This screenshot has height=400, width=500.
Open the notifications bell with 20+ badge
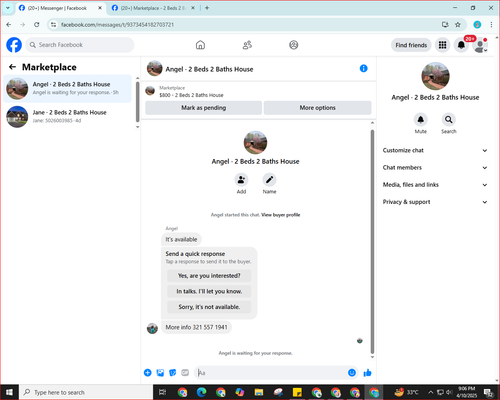[461, 45]
